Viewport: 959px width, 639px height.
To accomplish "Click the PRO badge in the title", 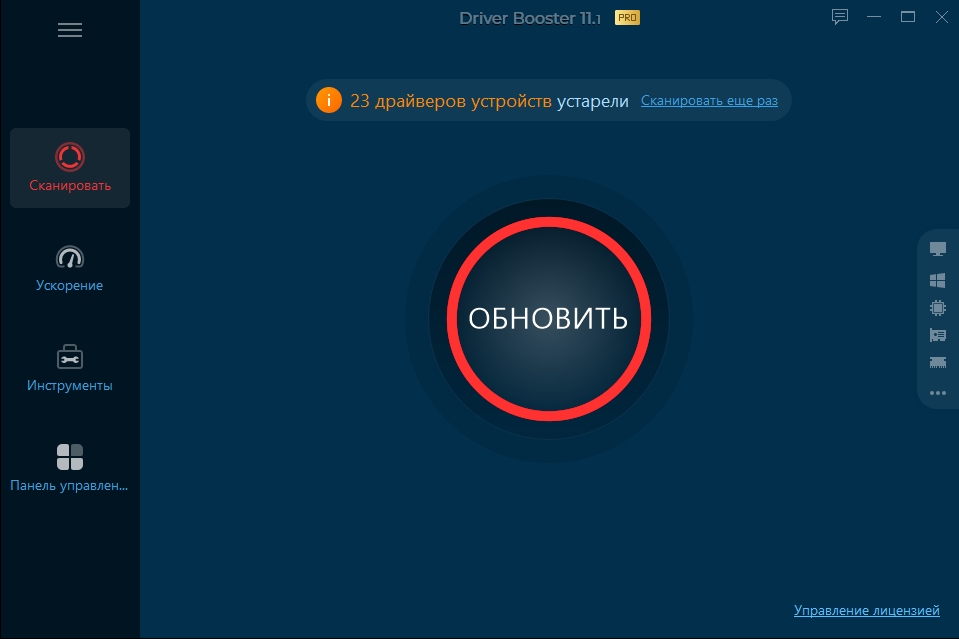I will pos(627,18).
